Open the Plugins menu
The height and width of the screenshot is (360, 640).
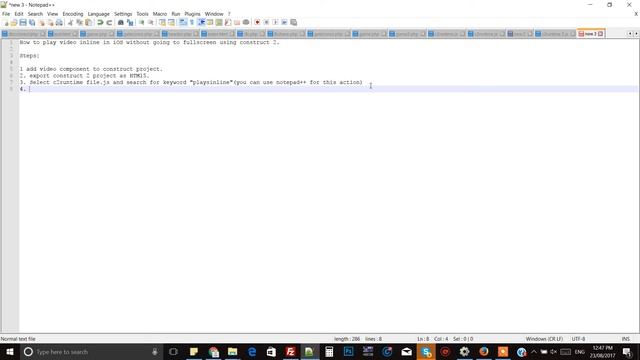coord(192,14)
